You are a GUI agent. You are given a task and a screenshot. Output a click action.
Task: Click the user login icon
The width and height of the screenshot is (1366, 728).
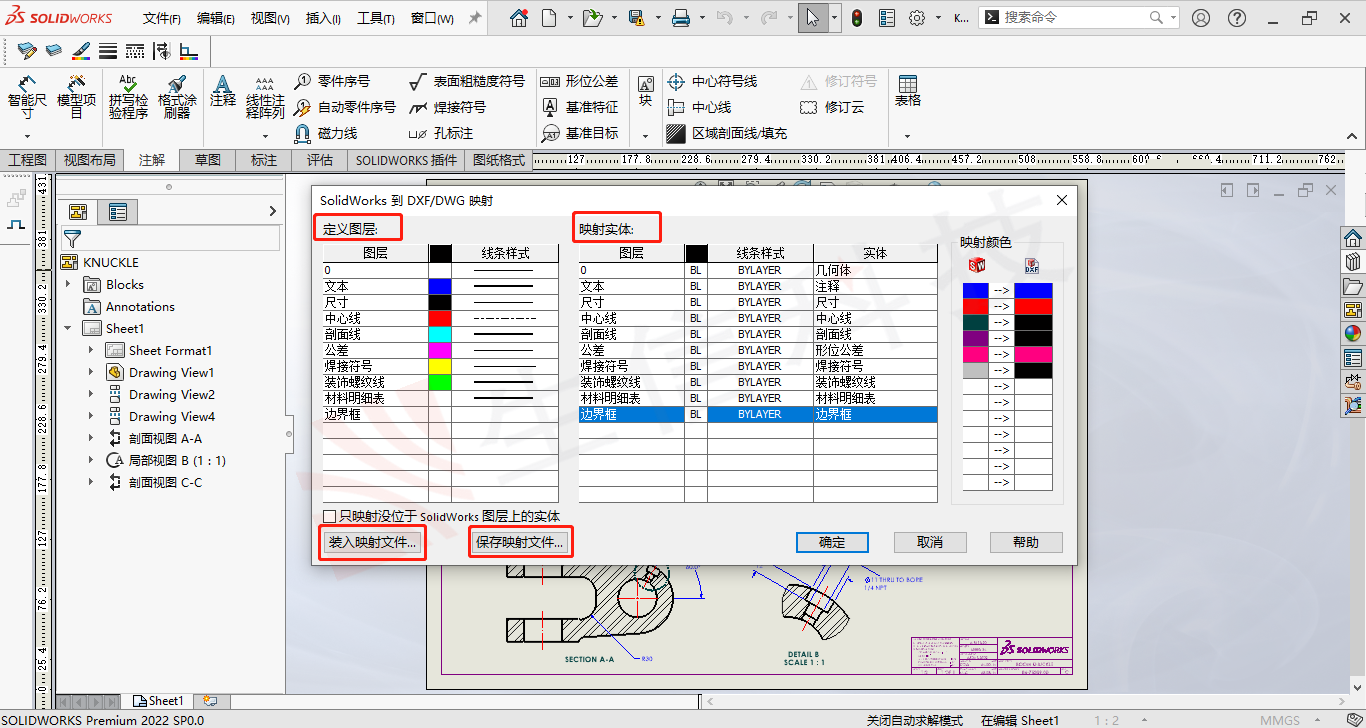[x=1201, y=18]
